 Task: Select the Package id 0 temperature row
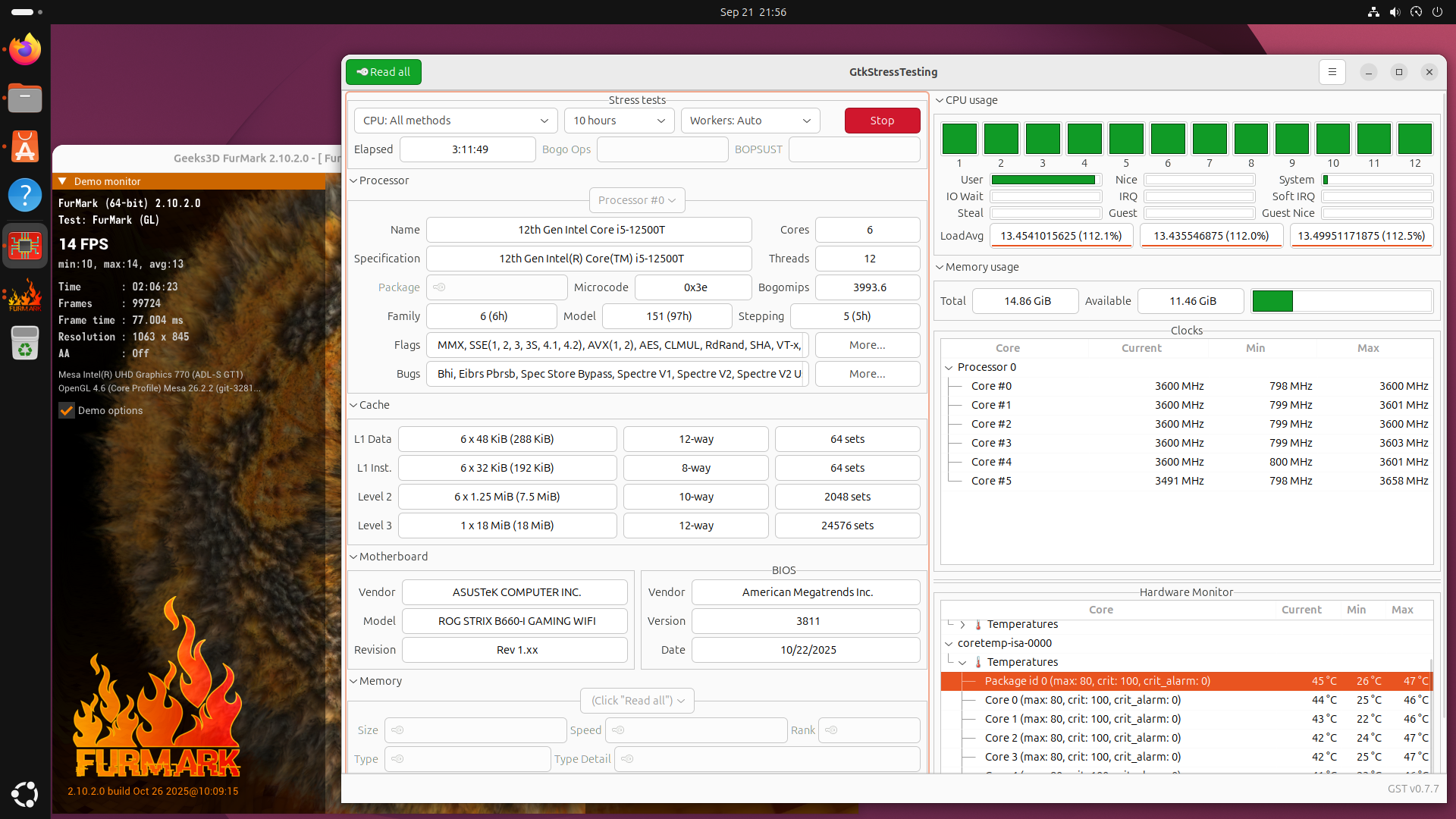coord(1187,681)
